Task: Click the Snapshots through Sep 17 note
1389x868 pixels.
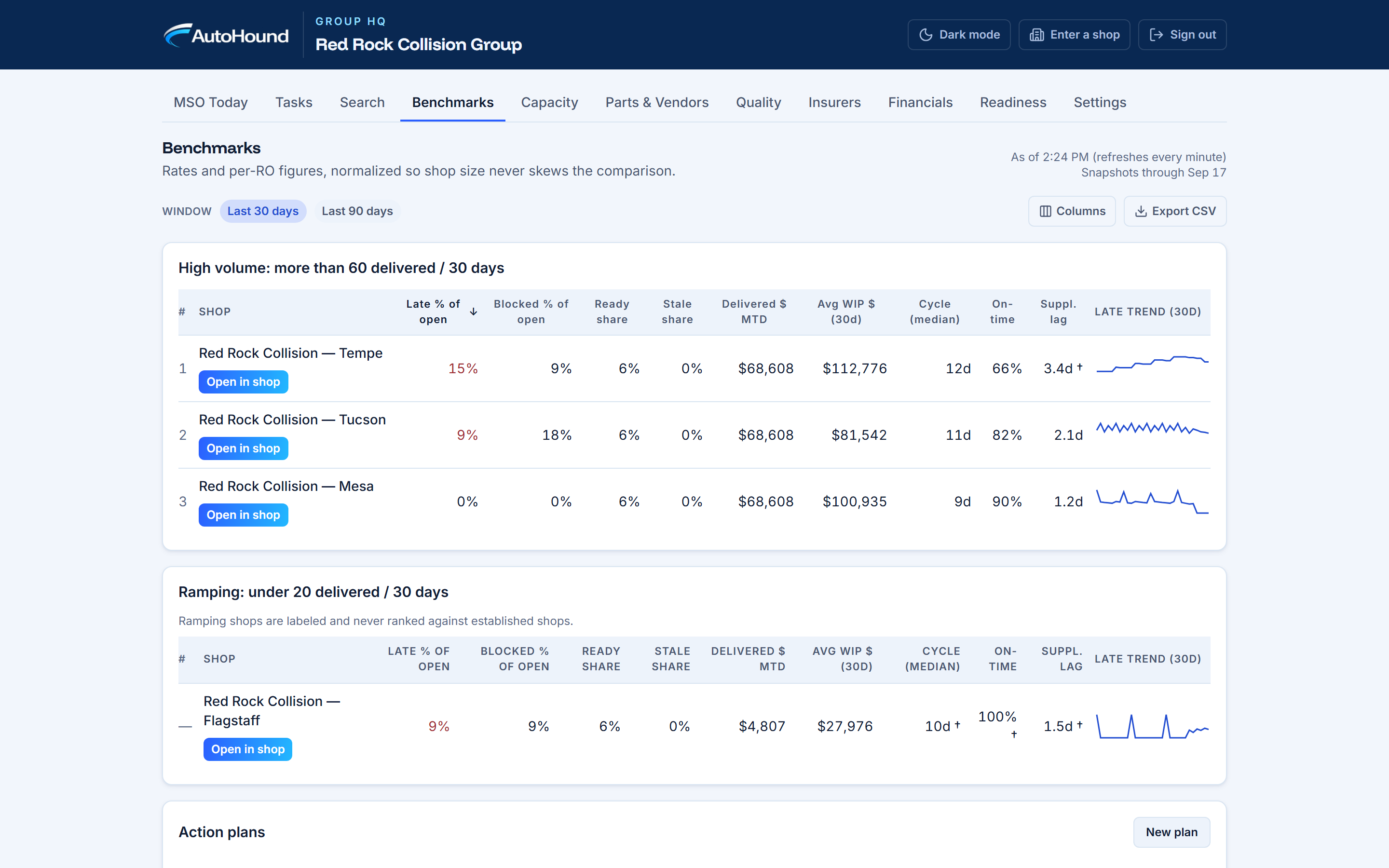Action: point(1153,172)
